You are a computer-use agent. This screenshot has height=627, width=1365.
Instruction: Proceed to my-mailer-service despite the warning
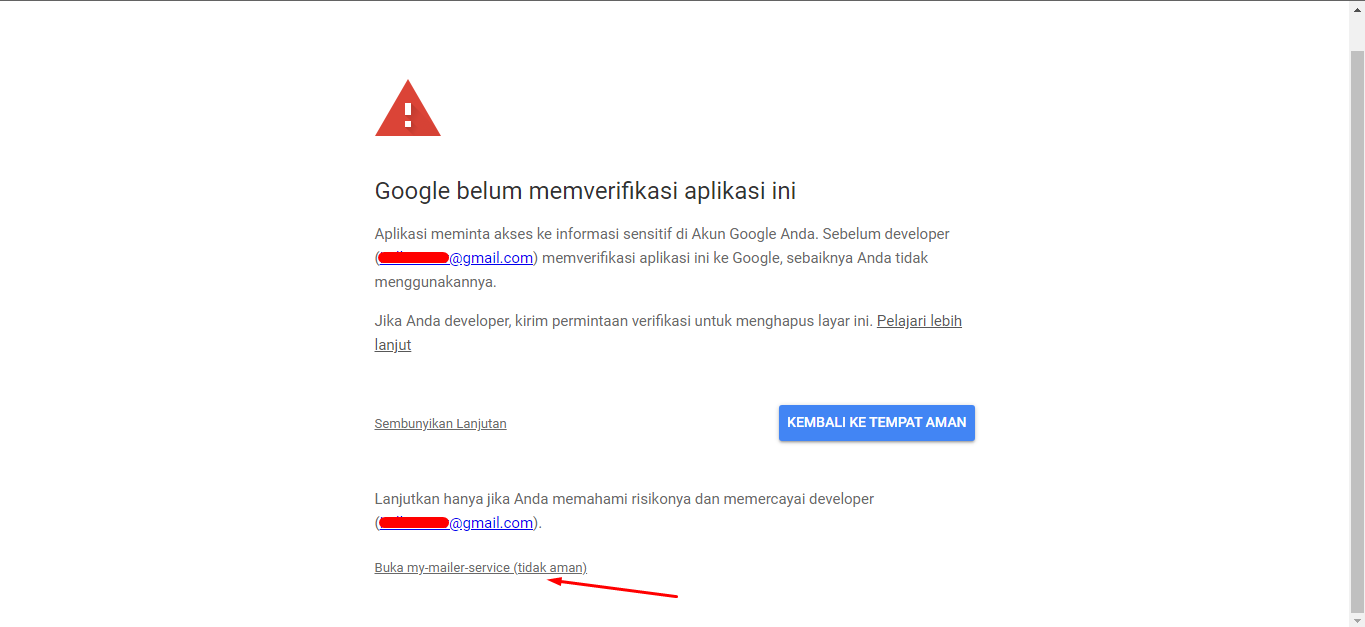[480, 567]
